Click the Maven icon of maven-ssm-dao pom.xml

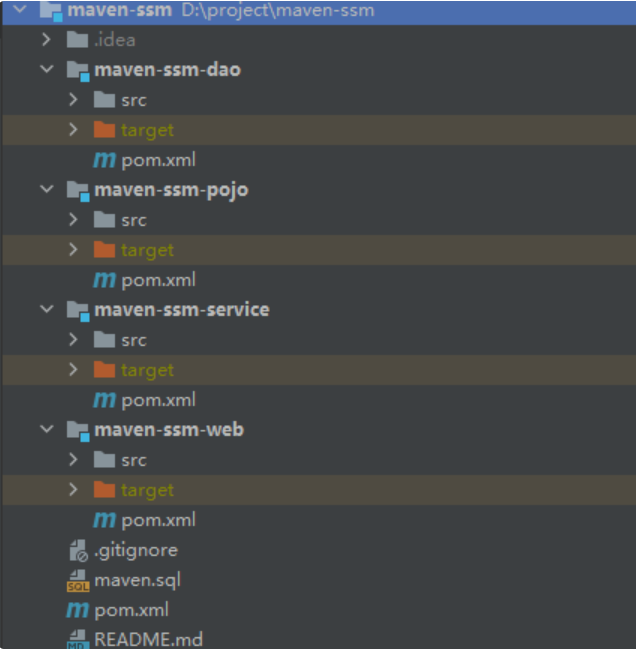coord(104,160)
